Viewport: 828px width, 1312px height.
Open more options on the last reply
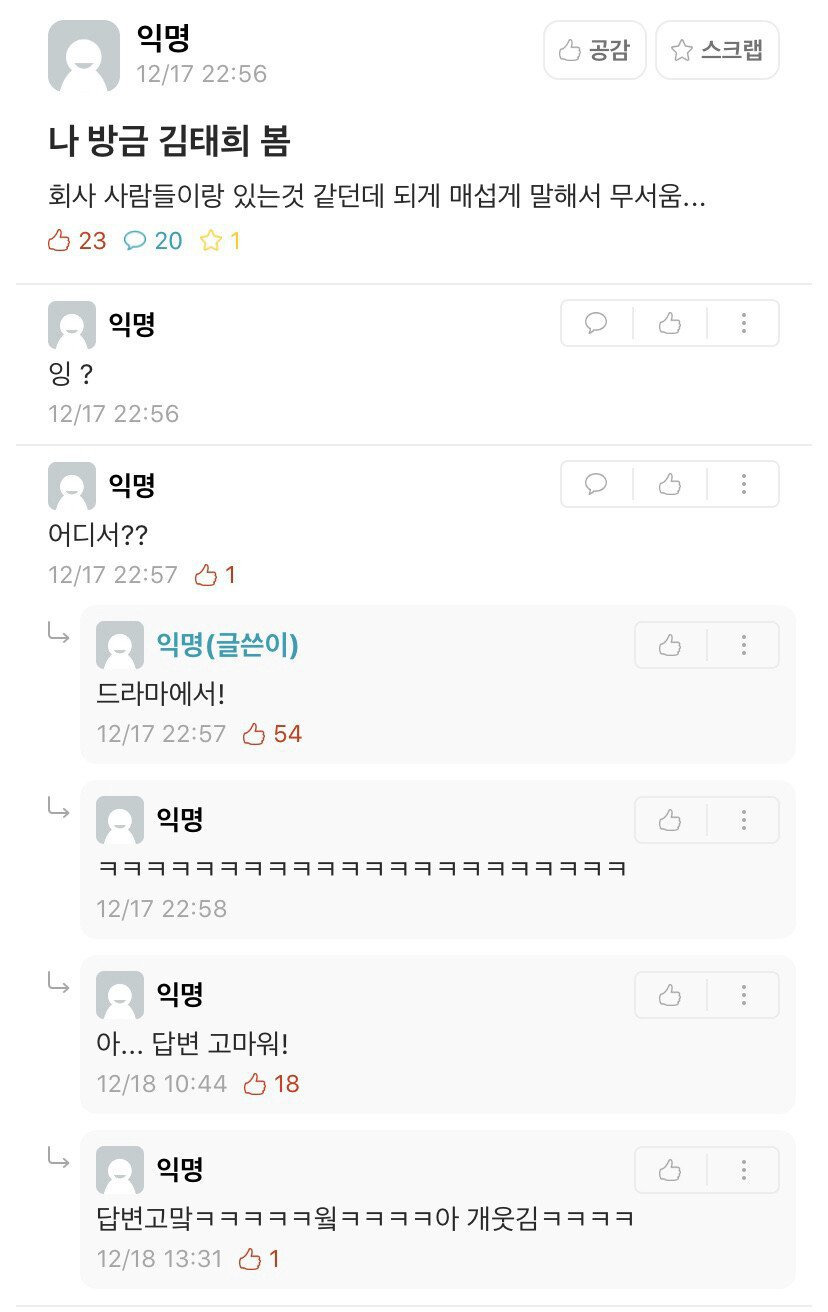coord(744,1170)
